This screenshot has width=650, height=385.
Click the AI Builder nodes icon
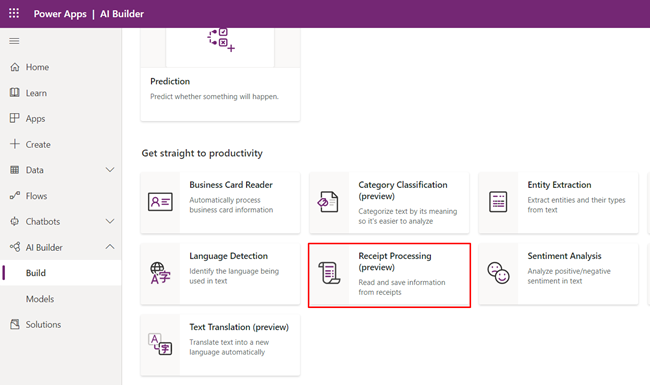pos(15,247)
